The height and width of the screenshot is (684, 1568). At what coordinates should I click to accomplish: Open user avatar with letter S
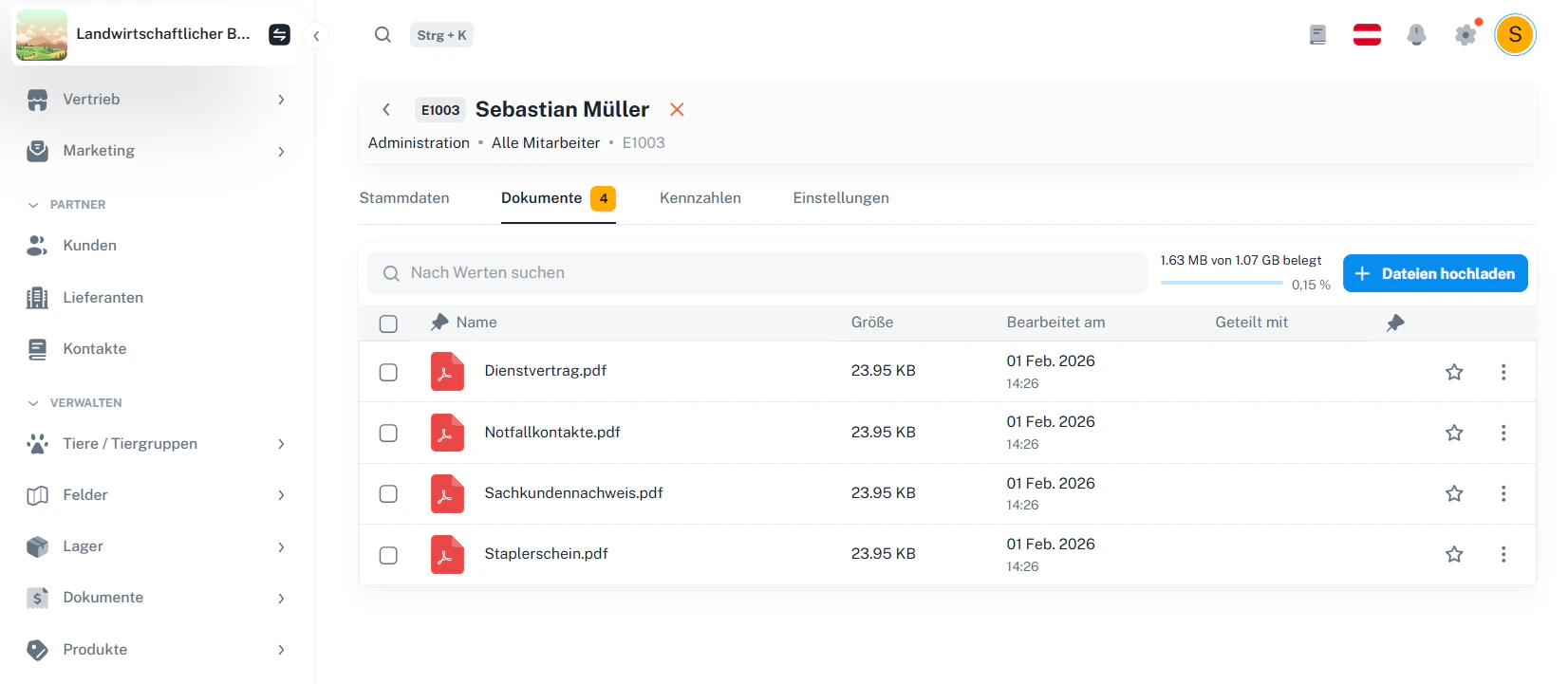pos(1515,35)
